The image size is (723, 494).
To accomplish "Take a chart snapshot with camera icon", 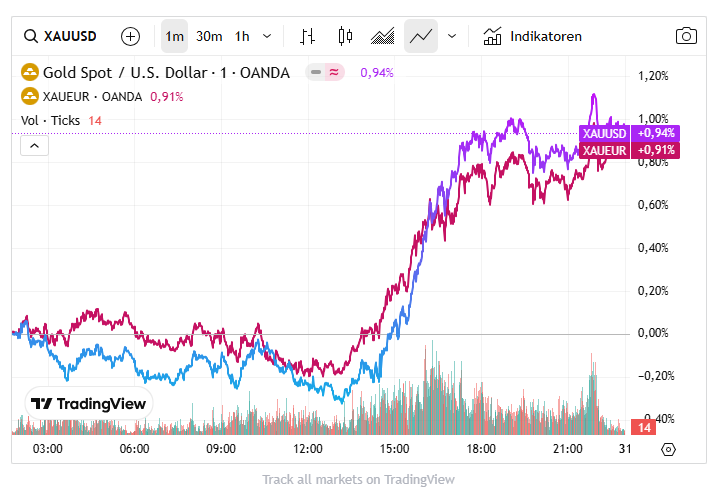I will (686, 36).
